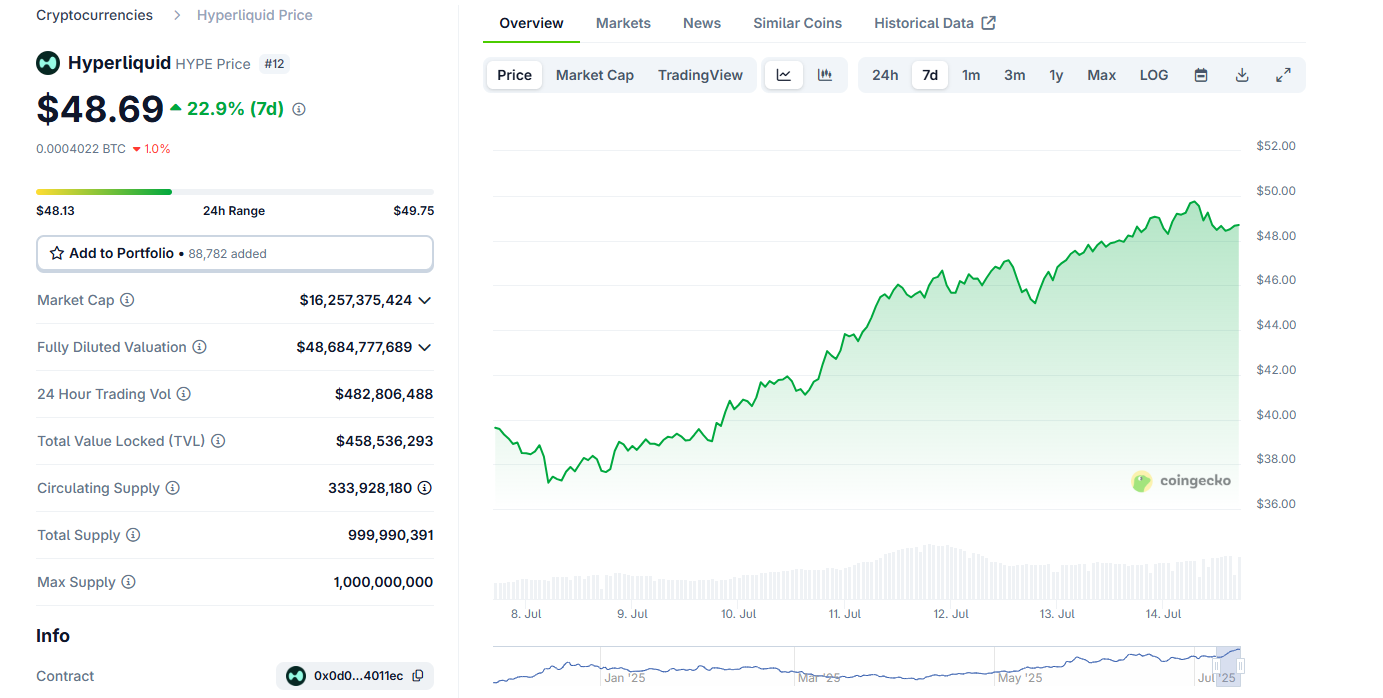Click the 0.0004022 BTC price text
The image size is (1383, 698).
[81, 149]
